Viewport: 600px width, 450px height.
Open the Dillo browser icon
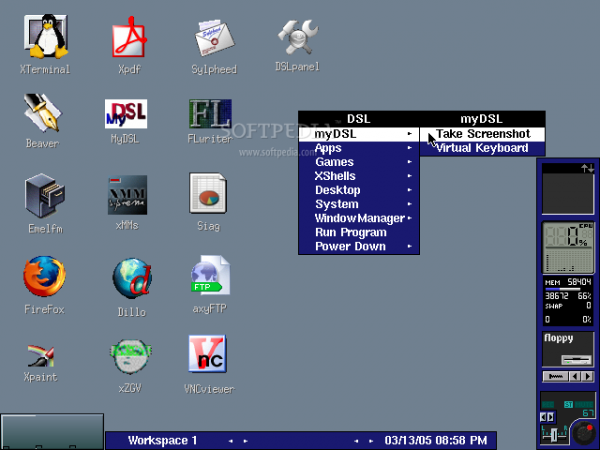(x=130, y=279)
